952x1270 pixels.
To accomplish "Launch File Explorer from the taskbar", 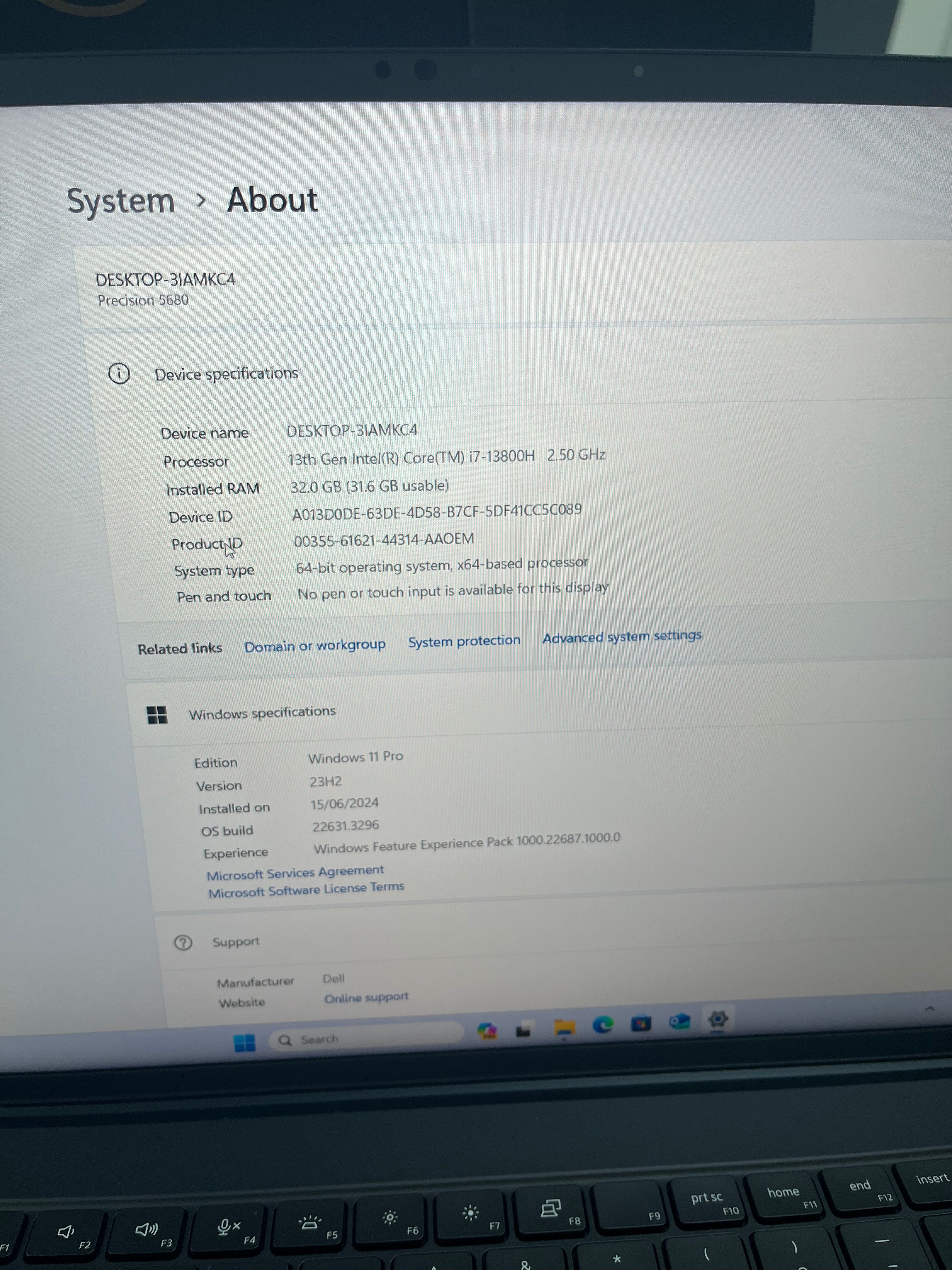I will pyautogui.click(x=565, y=1028).
